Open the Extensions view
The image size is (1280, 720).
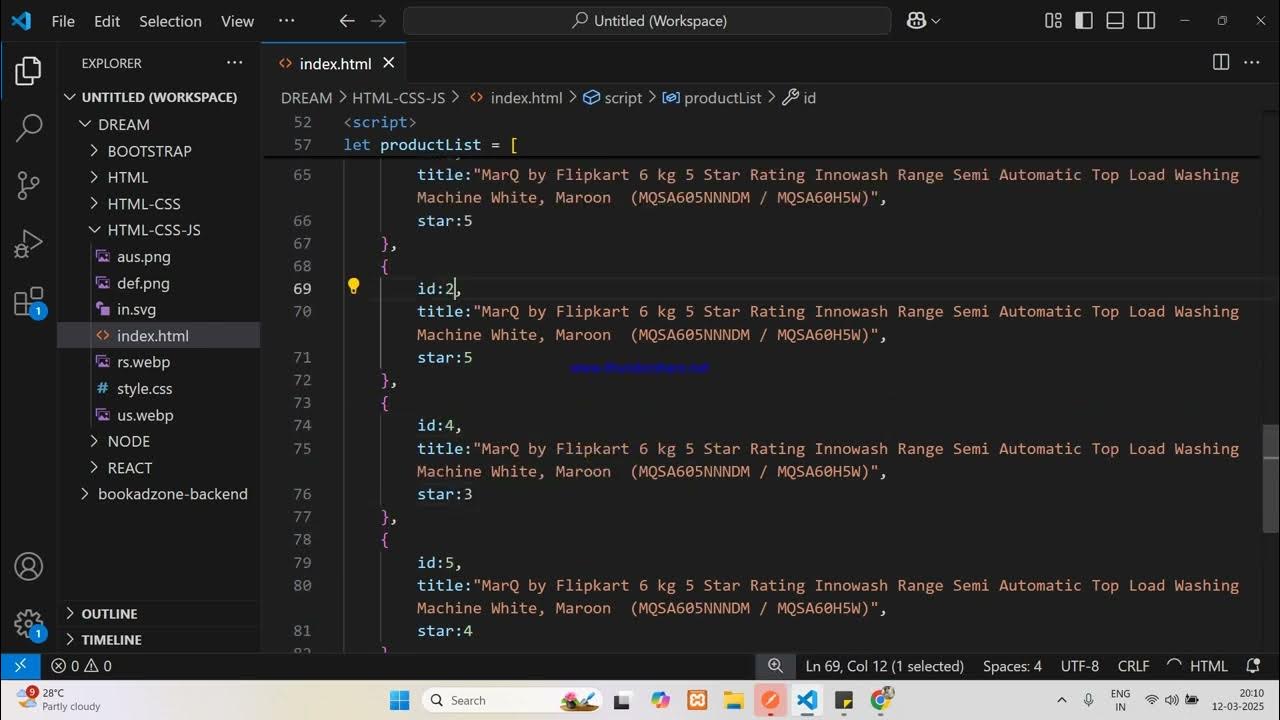point(28,302)
